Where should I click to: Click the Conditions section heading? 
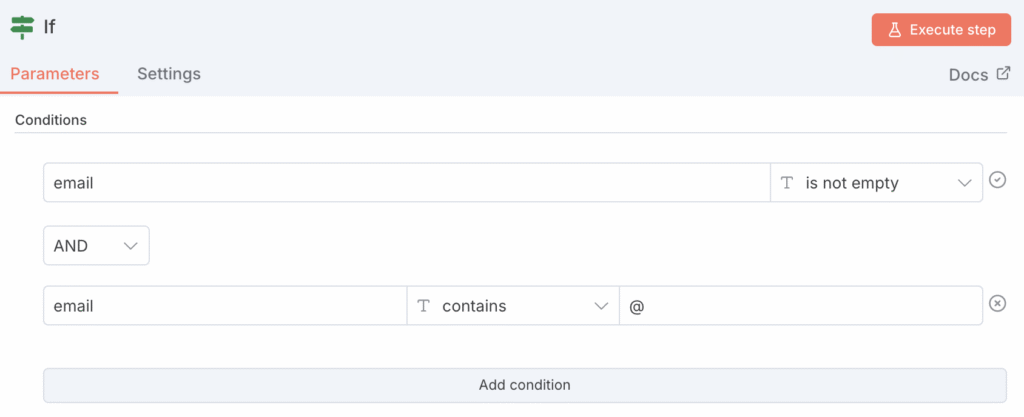coord(51,120)
